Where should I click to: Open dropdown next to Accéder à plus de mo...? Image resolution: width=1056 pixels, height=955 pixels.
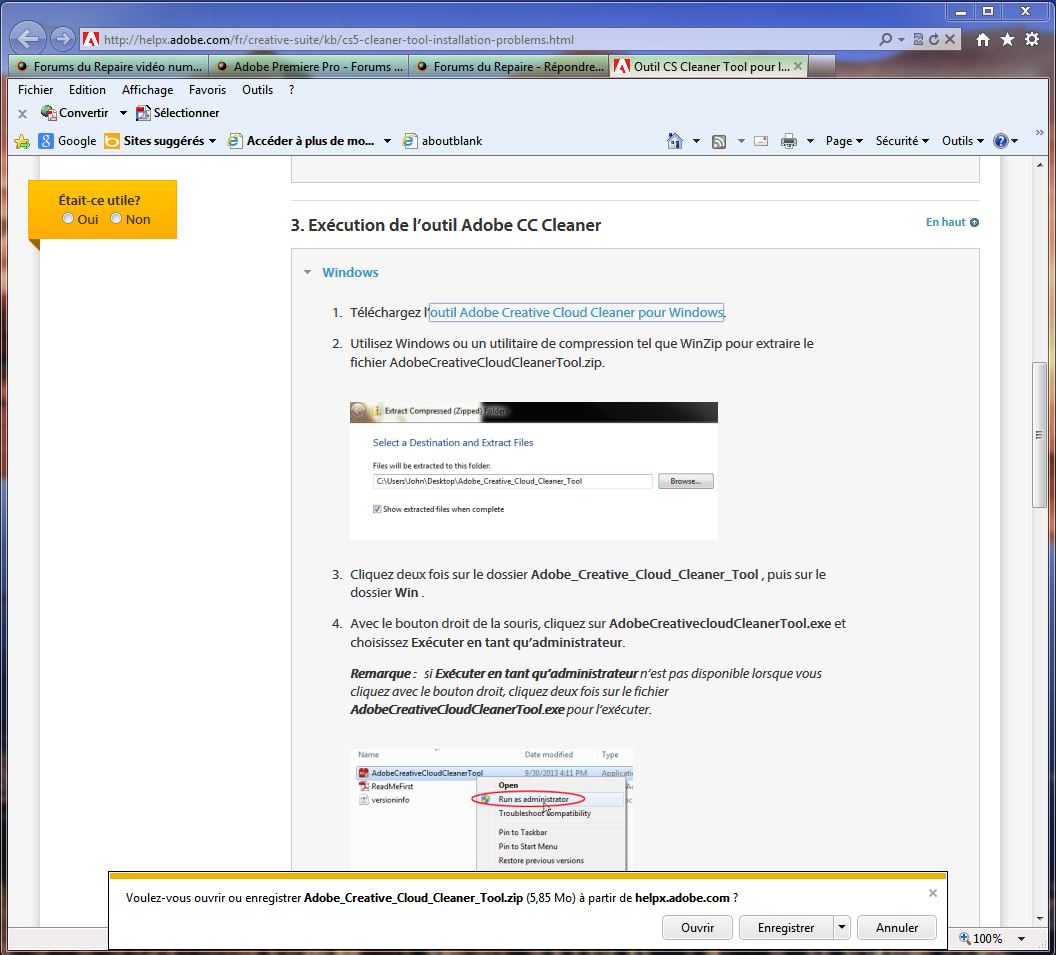pyautogui.click(x=387, y=141)
